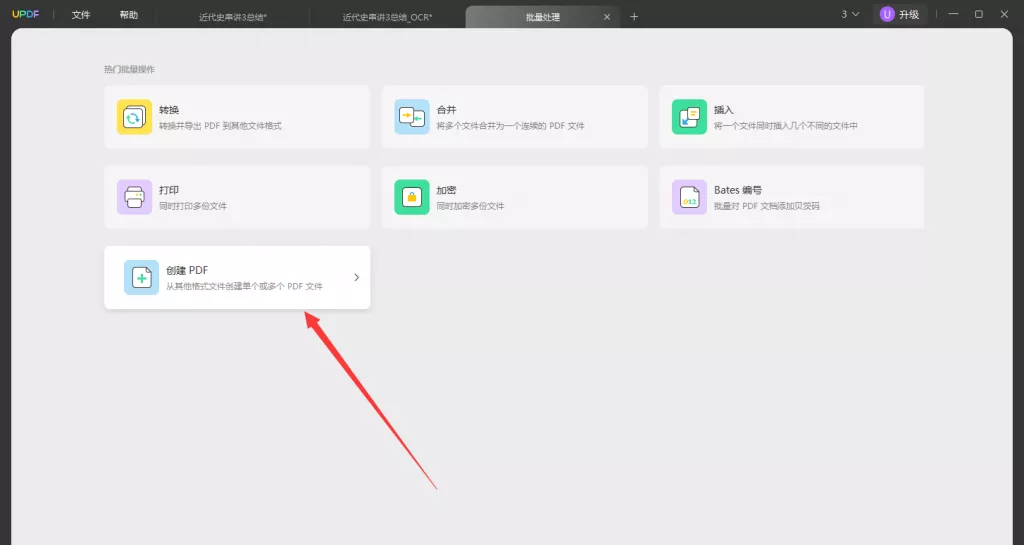The image size is (1024, 545).
Task: Open the 打印 batch card title
Action: (169, 190)
